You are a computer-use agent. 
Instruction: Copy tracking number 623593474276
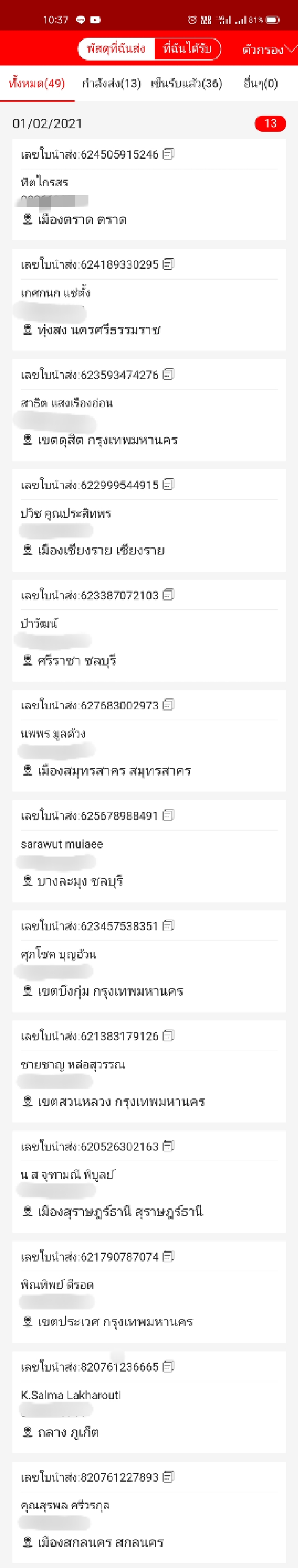click(x=169, y=374)
